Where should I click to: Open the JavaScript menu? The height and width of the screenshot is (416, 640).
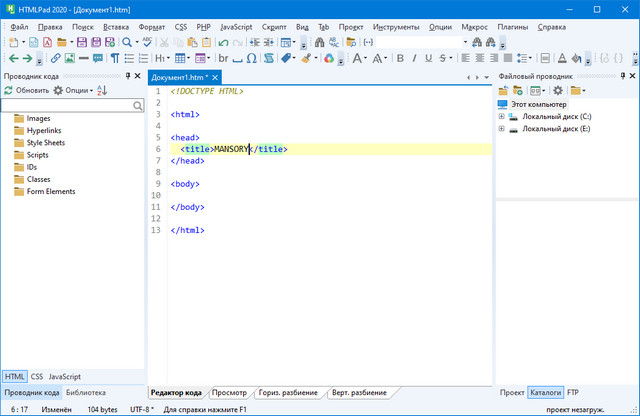click(x=235, y=26)
